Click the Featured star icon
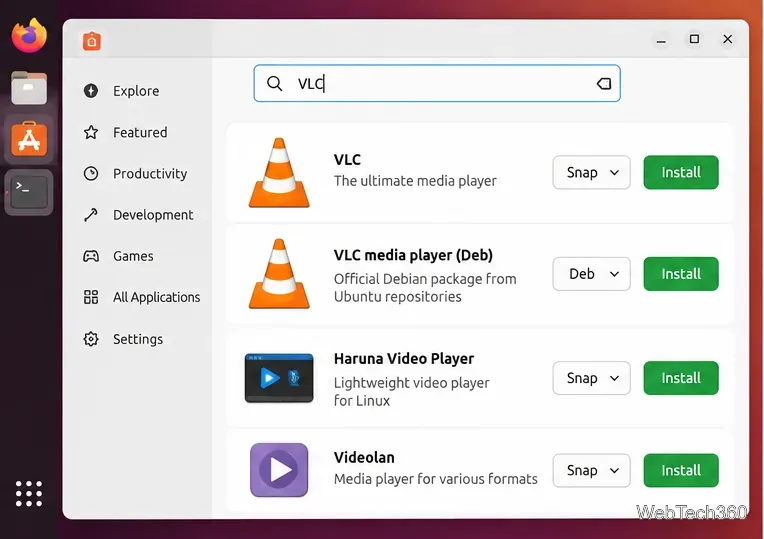 click(x=91, y=132)
